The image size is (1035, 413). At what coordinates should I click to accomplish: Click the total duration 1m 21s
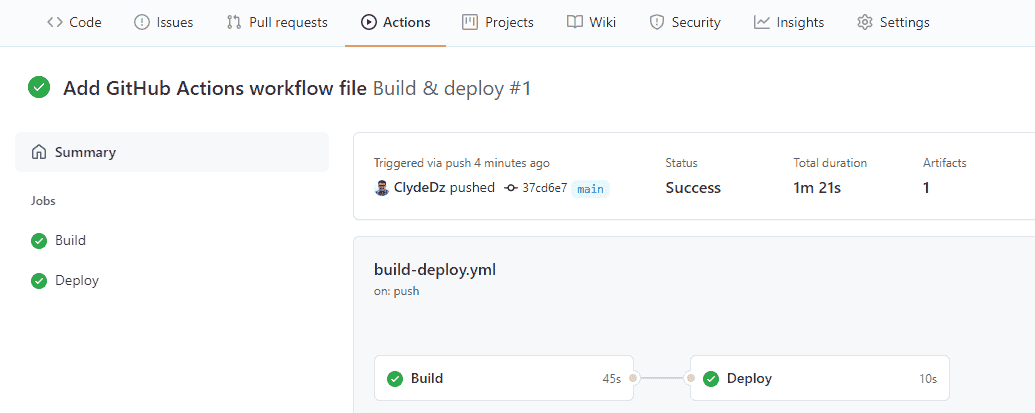817,188
